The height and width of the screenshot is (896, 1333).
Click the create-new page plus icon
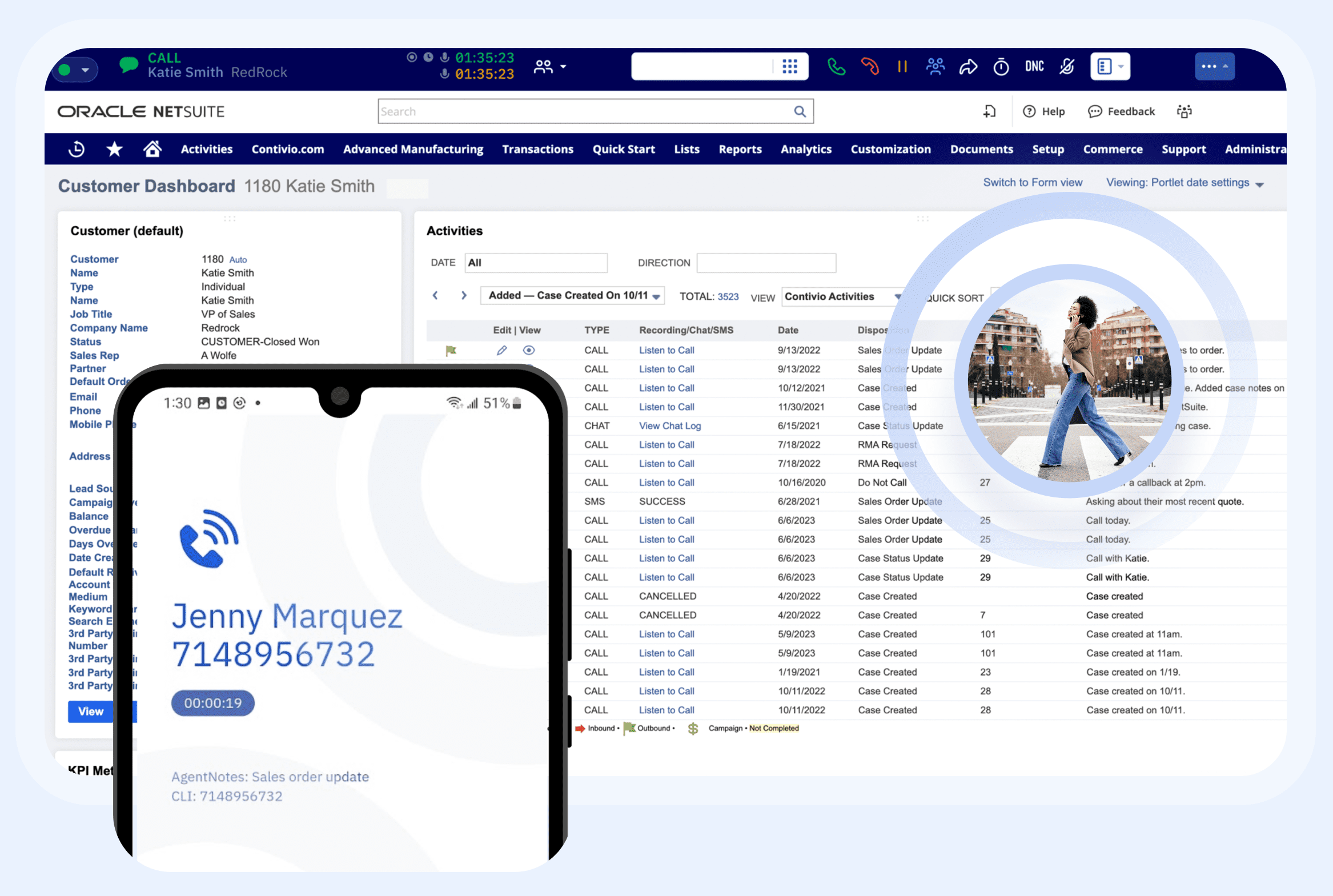989,111
